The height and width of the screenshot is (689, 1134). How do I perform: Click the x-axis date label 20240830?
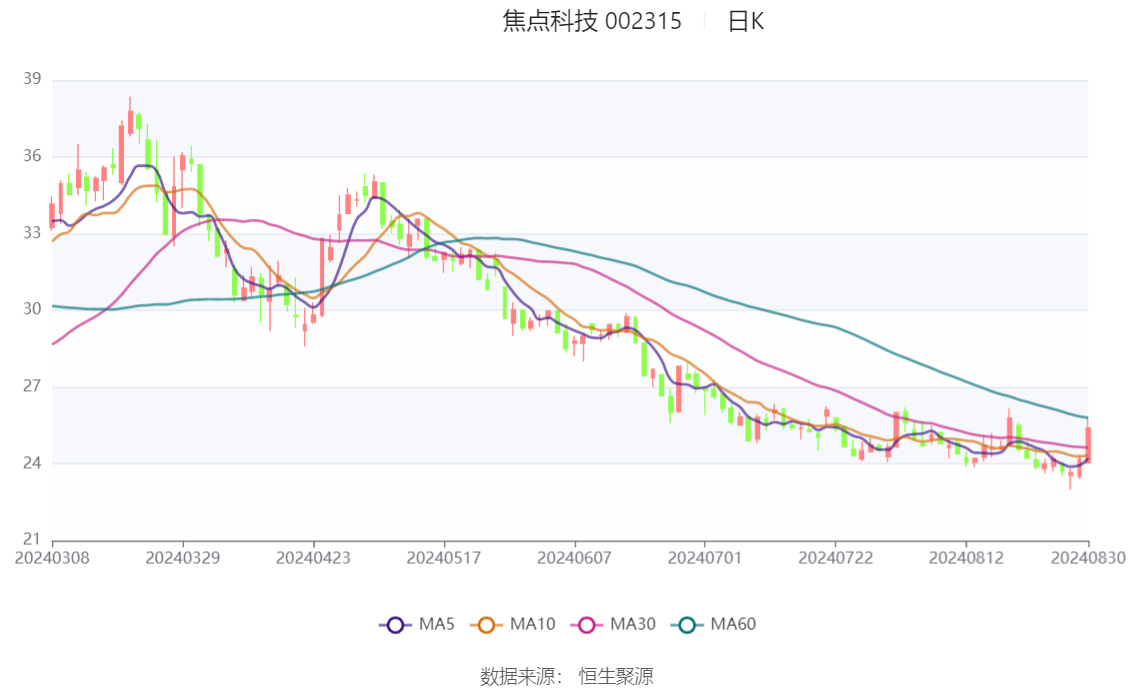tap(1088, 558)
